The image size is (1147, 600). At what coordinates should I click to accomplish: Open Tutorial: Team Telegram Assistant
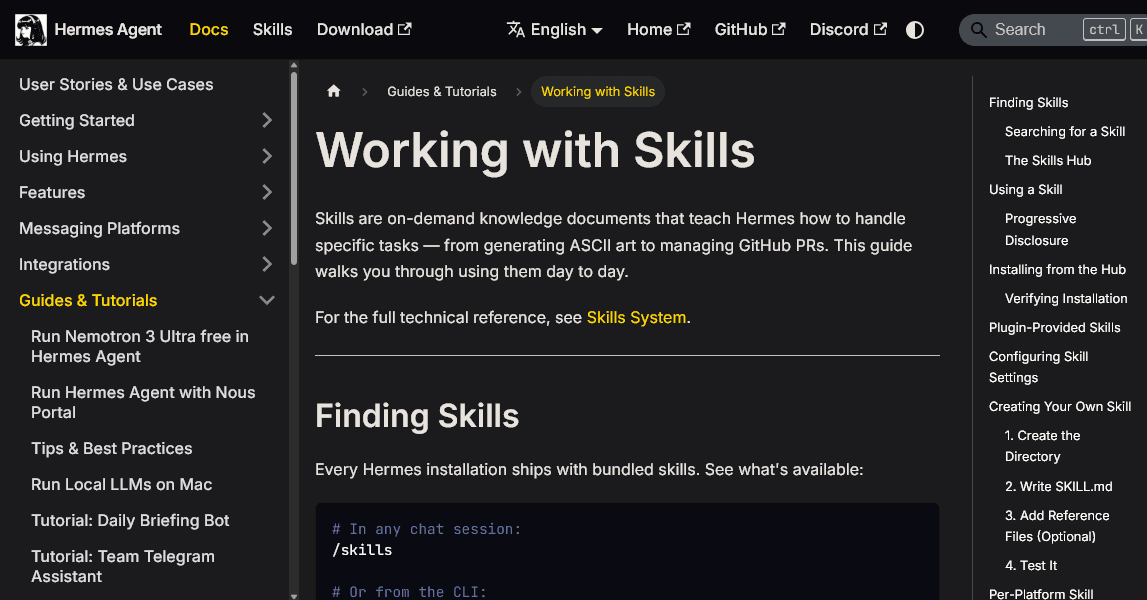tap(123, 566)
